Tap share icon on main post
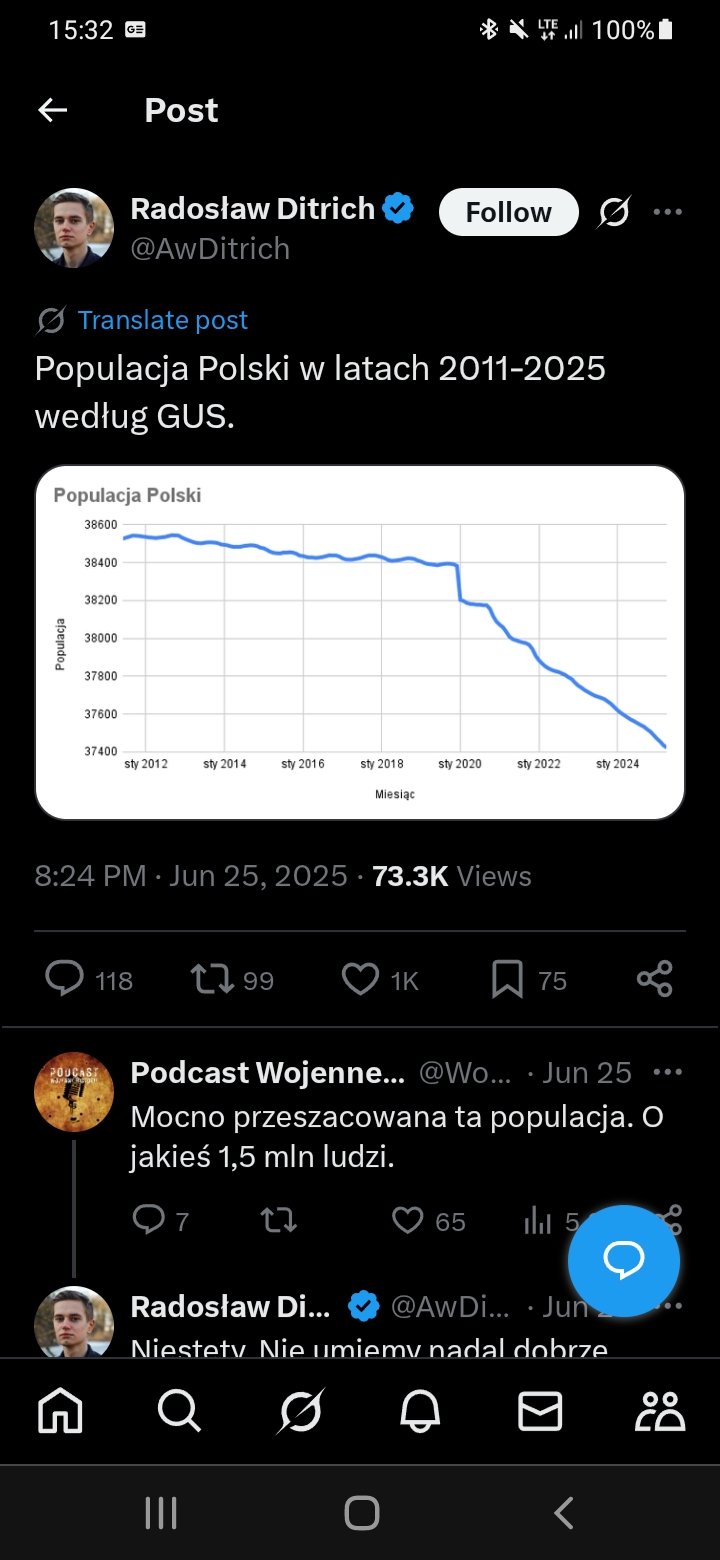Viewport: 720px width, 1560px height. (x=655, y=979)
